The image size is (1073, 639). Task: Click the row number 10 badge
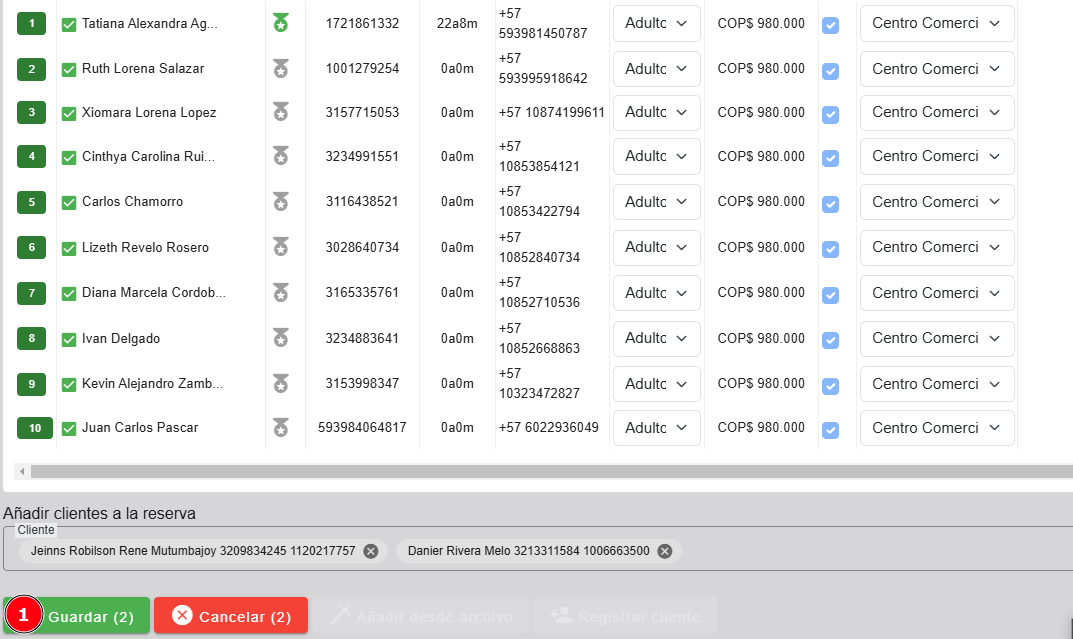coord(34,428)
